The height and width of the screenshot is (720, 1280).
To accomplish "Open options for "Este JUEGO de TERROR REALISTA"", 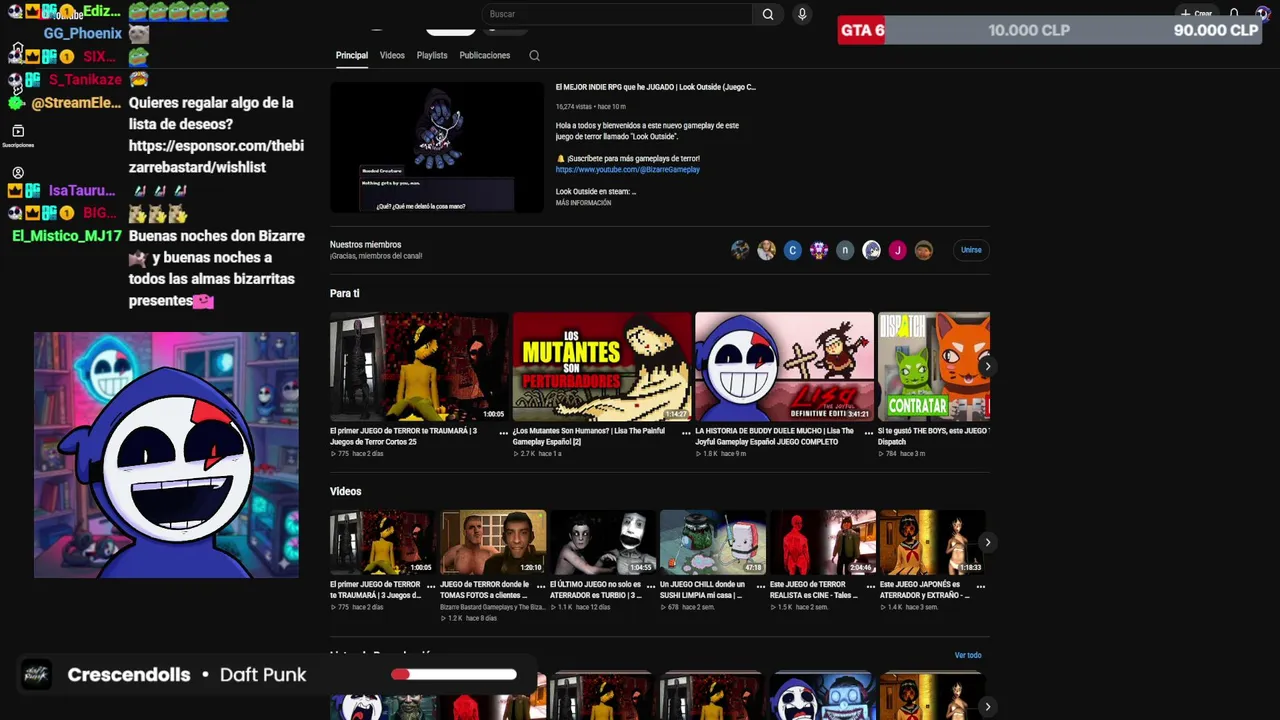I will pyautogui.click(x=870, y=586).
